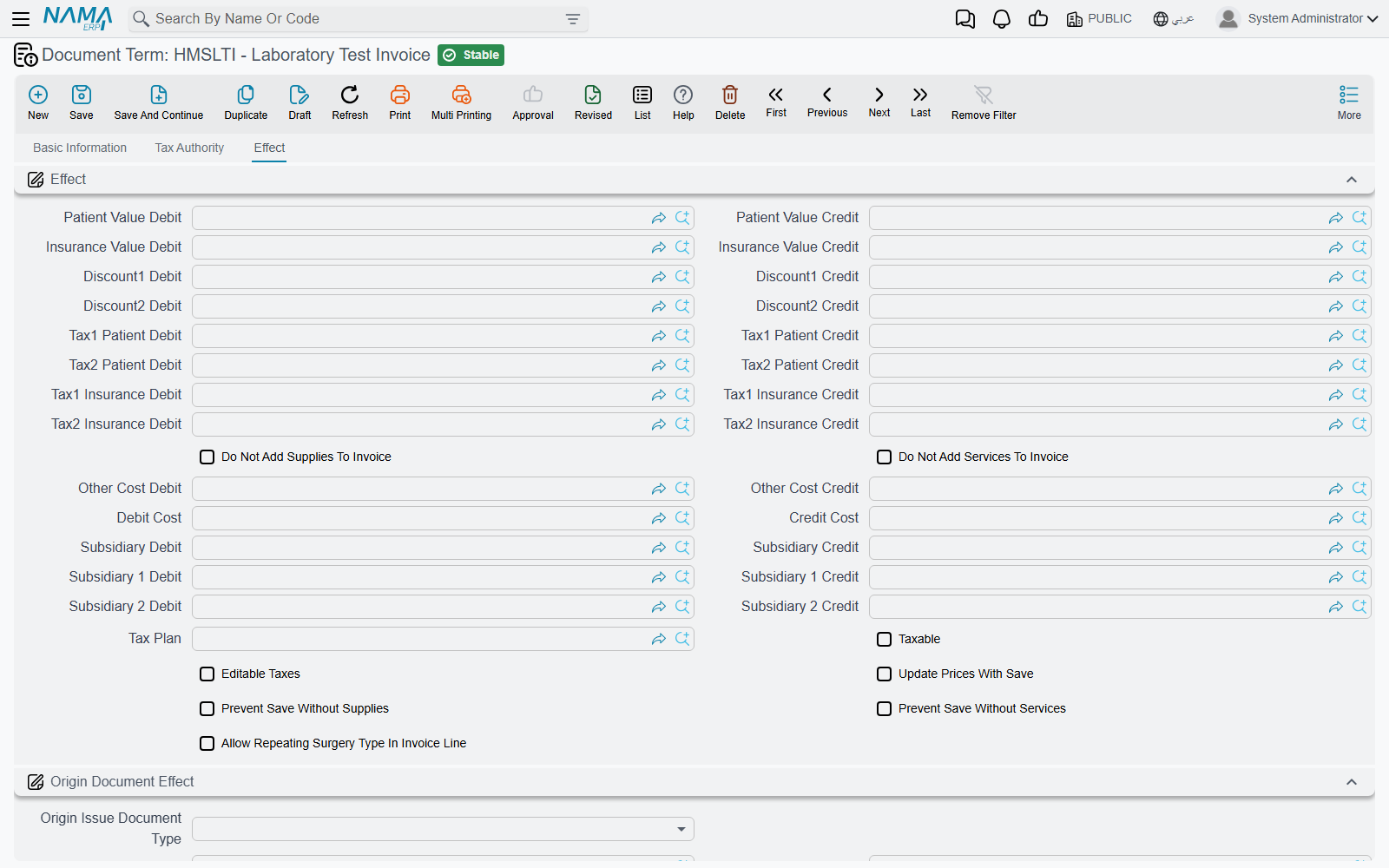Open the chat messages icon
This screenshot has height=868, width=1389.
965,19
